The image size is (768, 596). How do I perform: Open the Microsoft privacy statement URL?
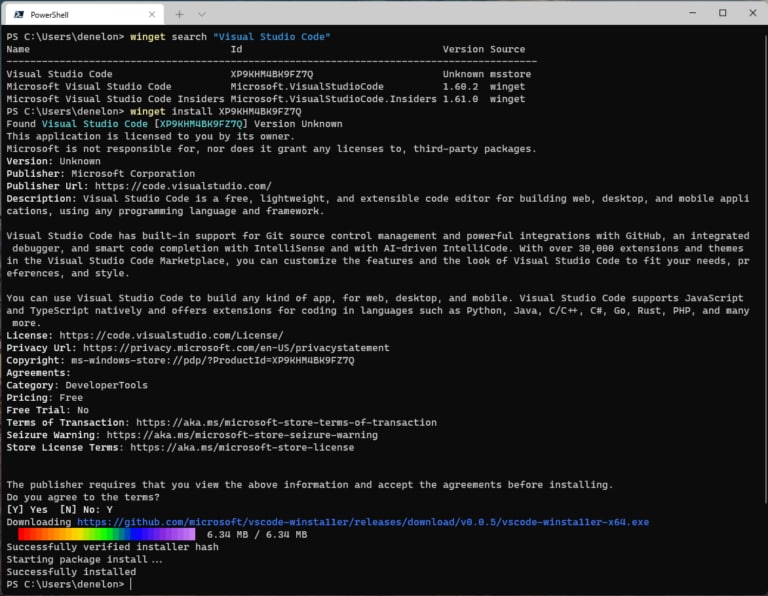pyautogui.click(x=236, y=348)
